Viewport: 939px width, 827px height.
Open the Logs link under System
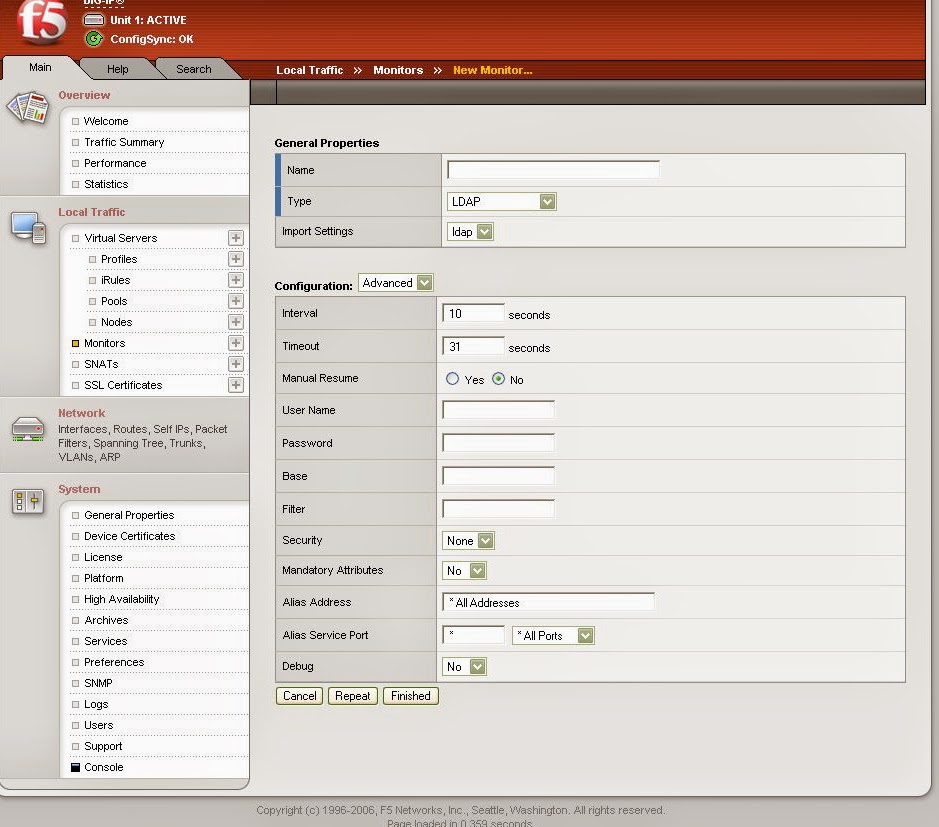tap(96, 704)
